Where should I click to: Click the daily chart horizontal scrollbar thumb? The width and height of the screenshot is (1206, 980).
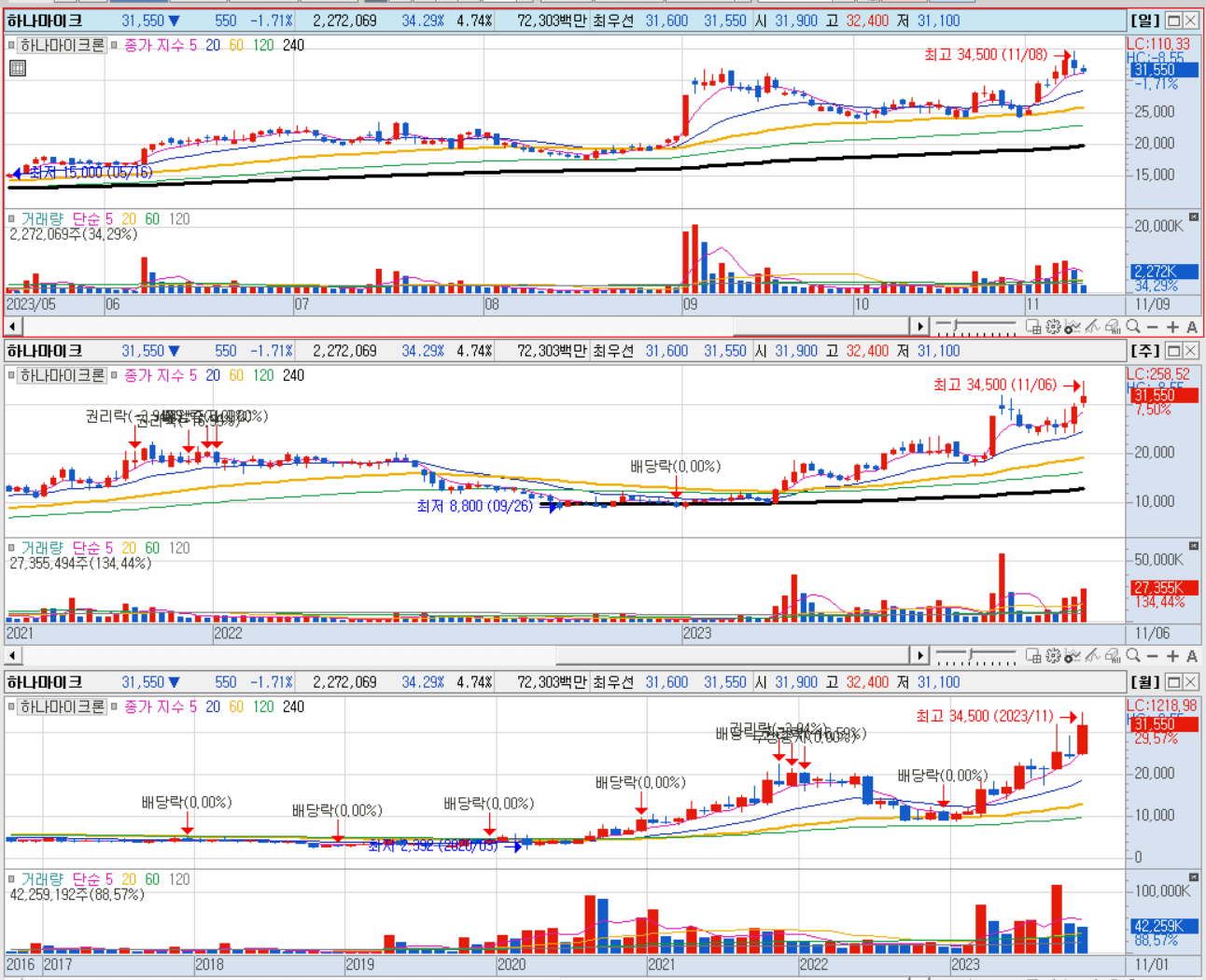click(x=821, y=327)
